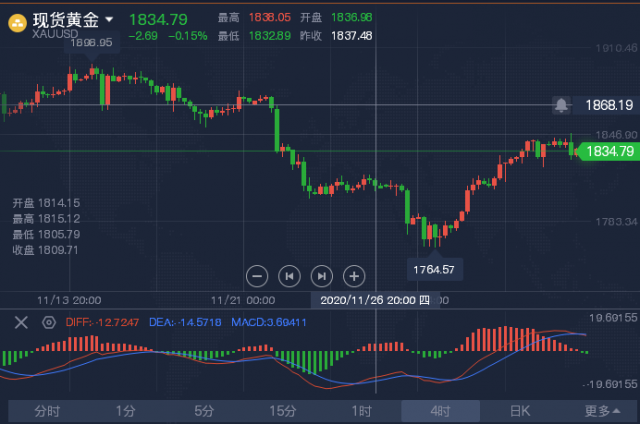
Task: Zoom in the chart with the plus button
Action: click(x=354, y=276)
